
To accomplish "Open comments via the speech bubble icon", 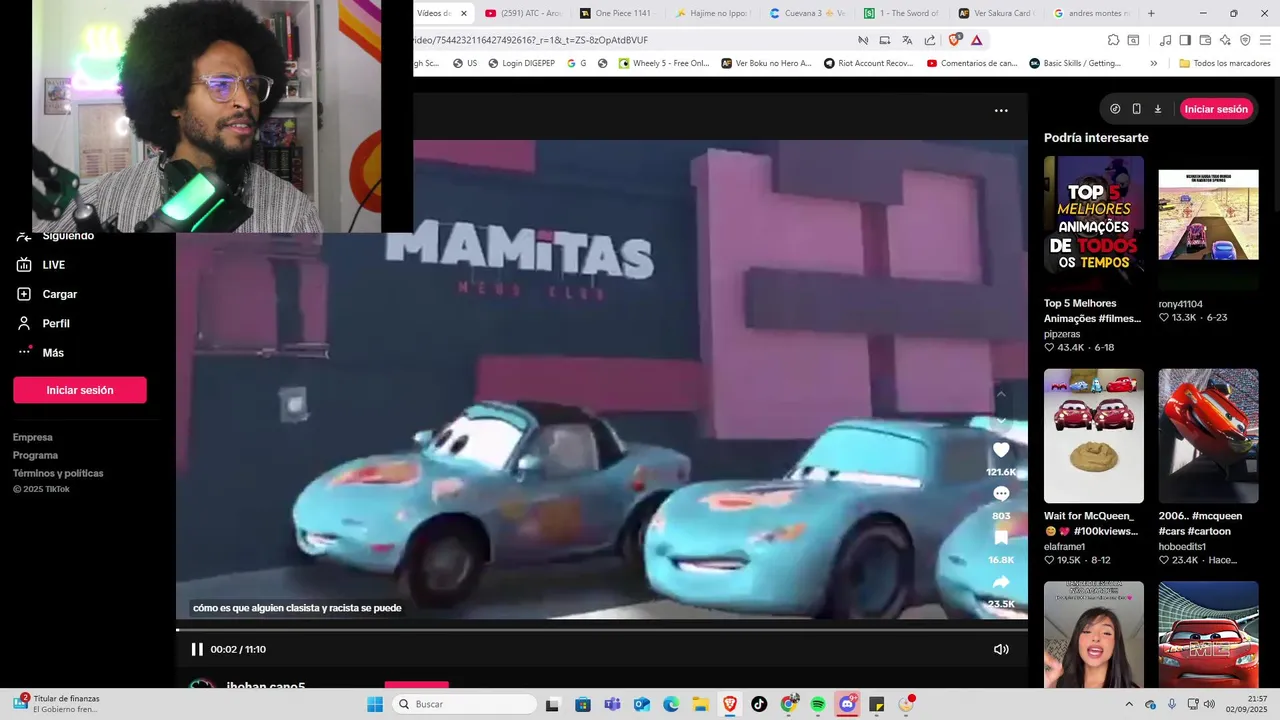I will [1001, 494].
